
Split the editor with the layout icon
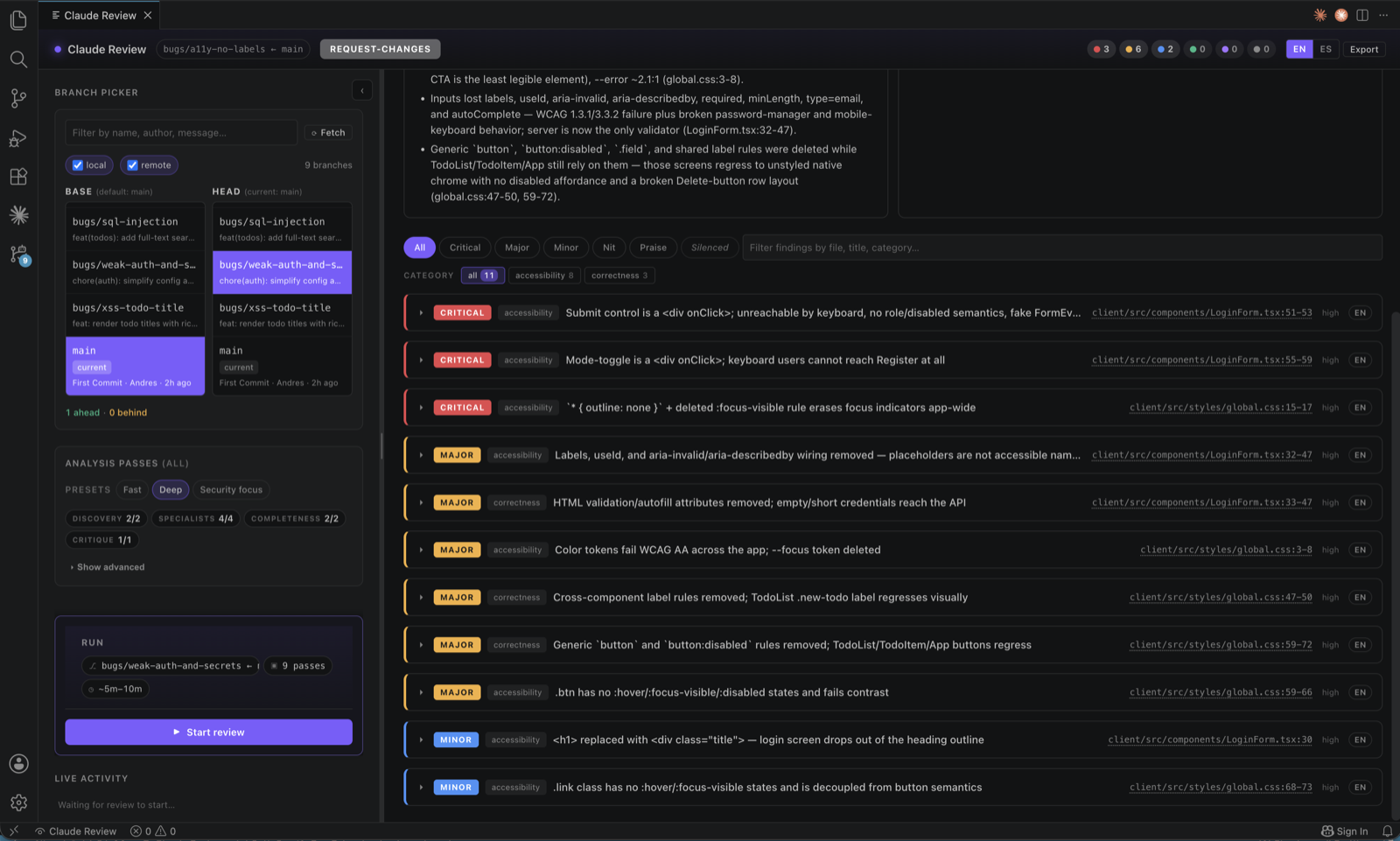(x=1362, y=15)
